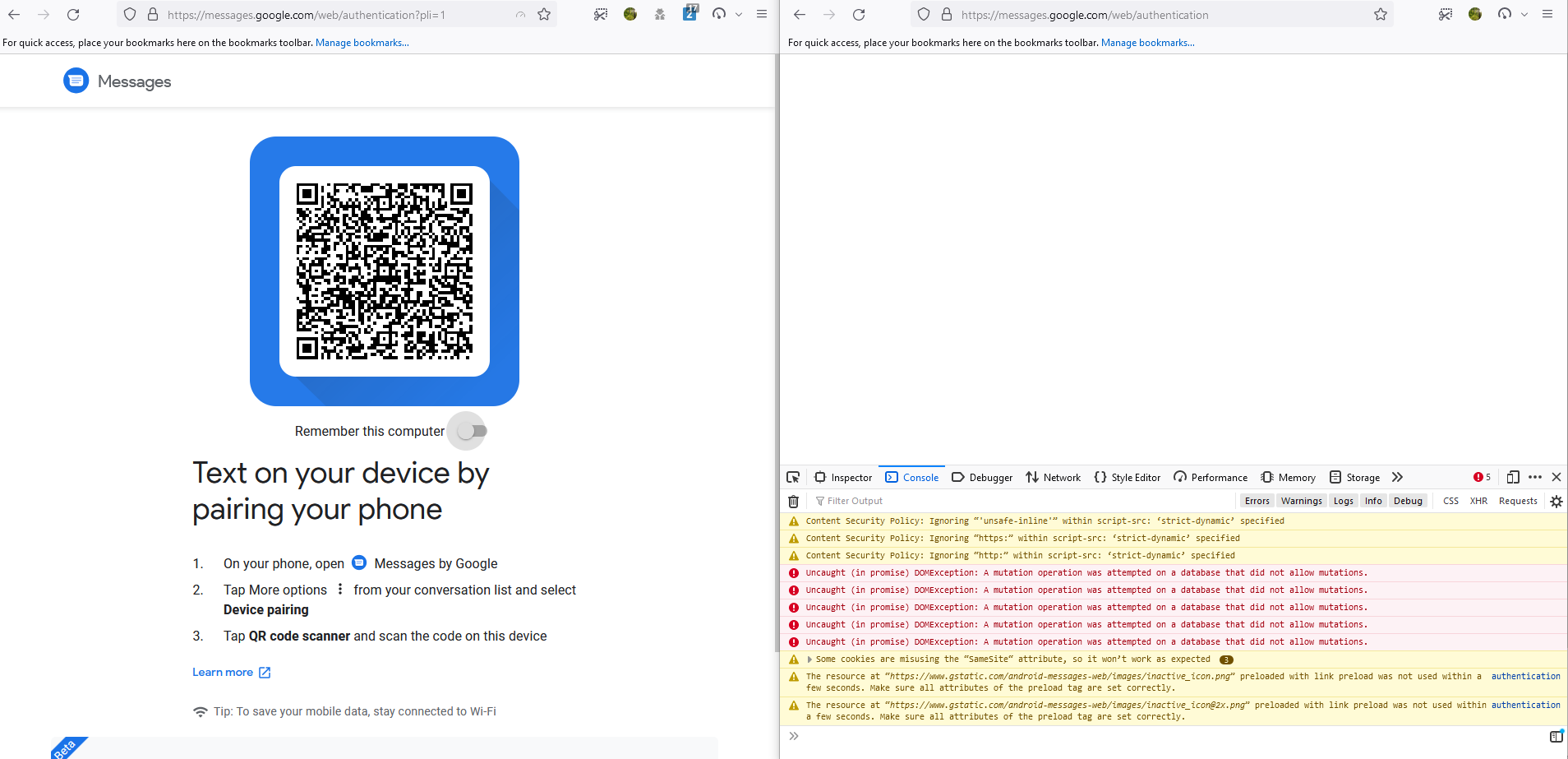Open the Firefox hamburger application menu
The width and height of the screenshot is (1568, 759).
tap(763, 14)
